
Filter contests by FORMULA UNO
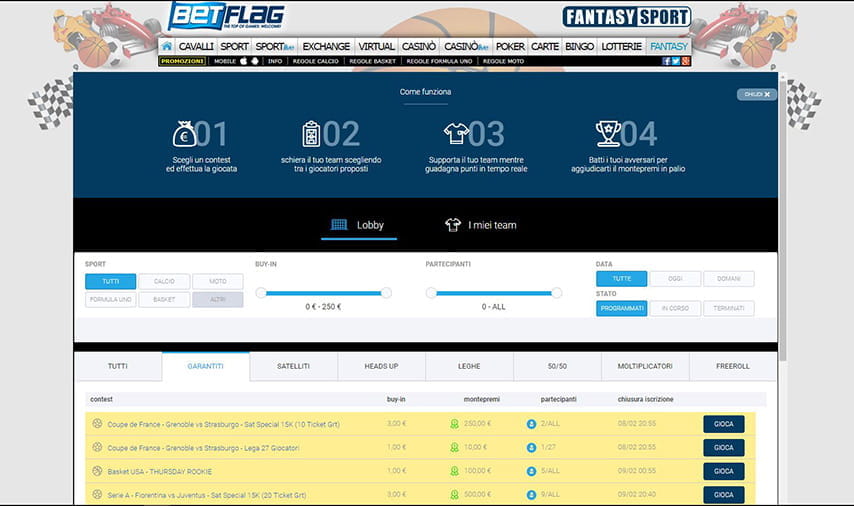(111, 300)
